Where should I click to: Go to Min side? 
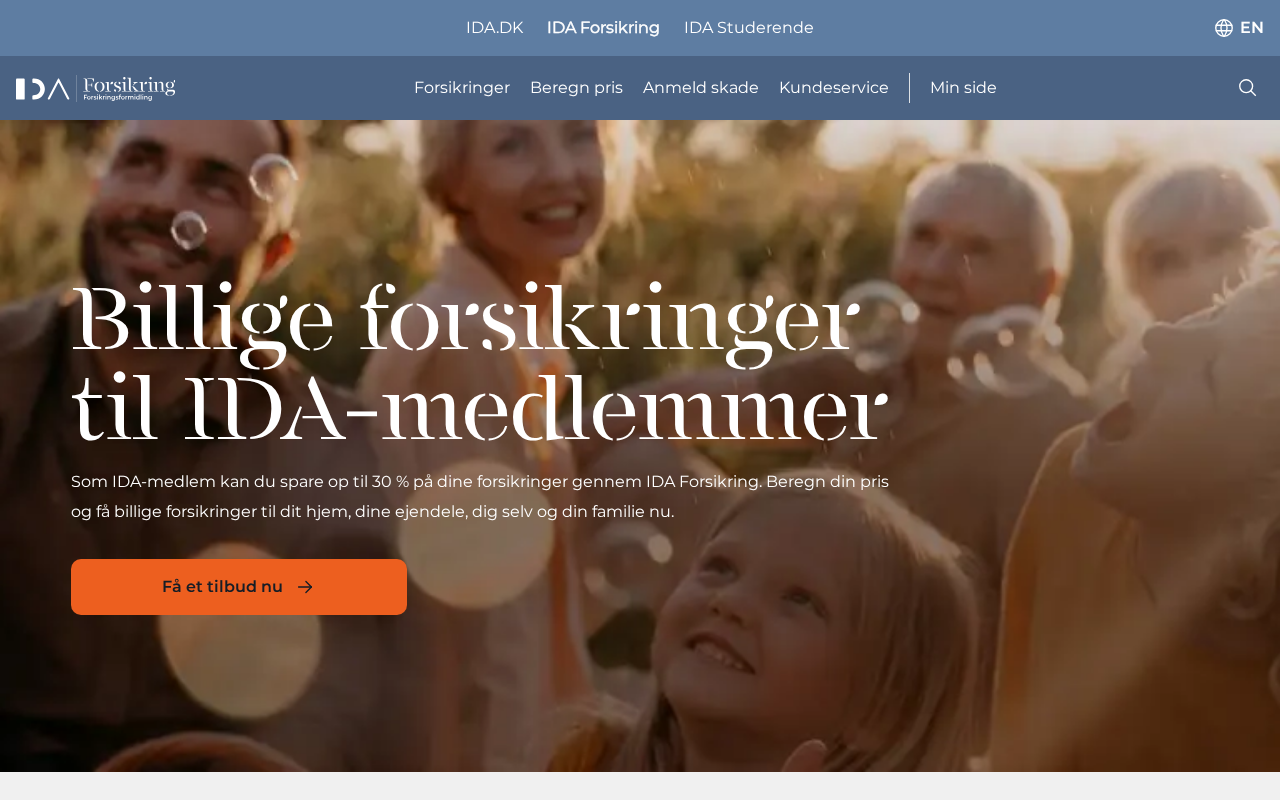(x=963, y=88)
